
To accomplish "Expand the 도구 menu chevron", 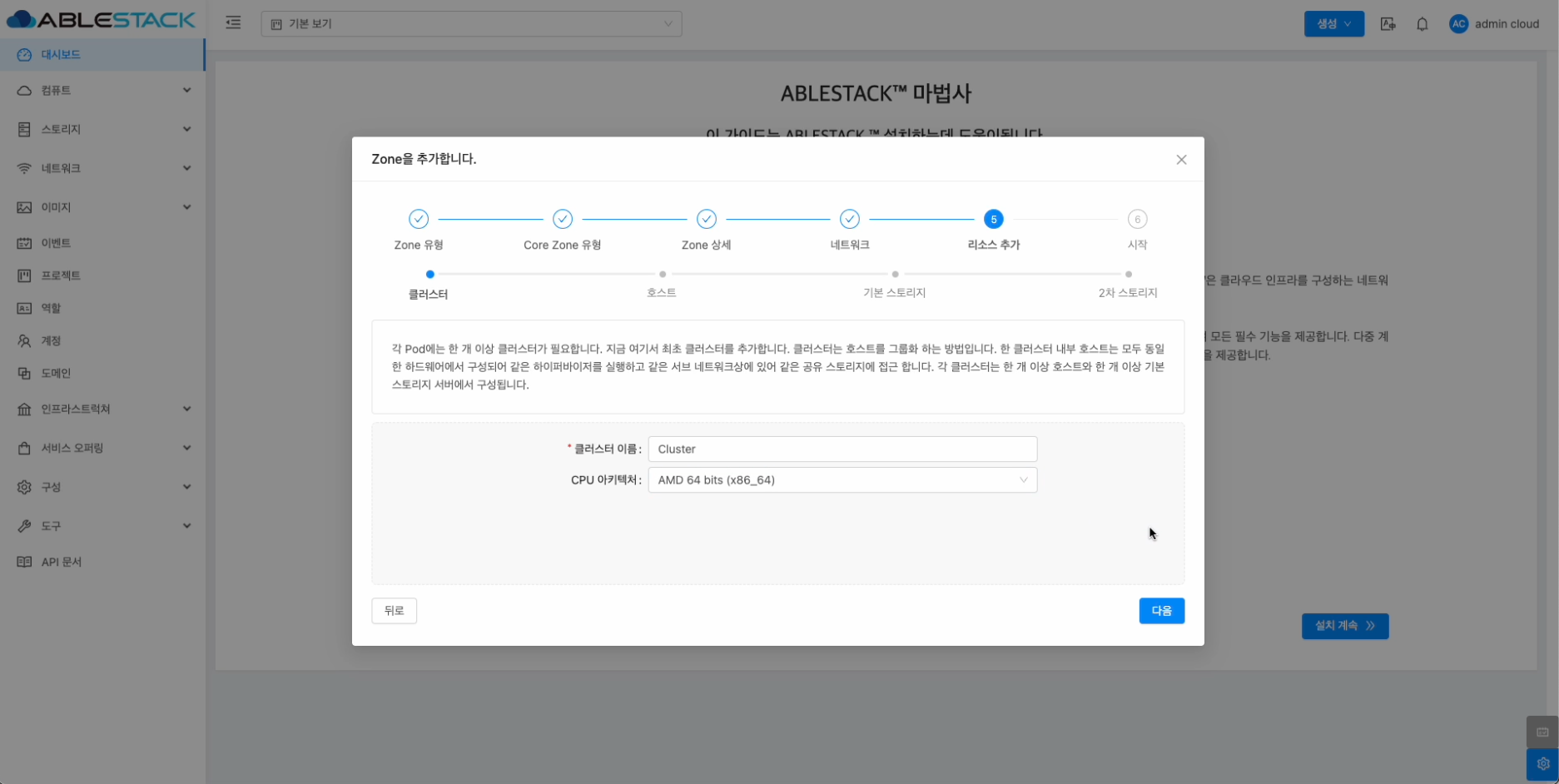I will click(x=186, y=526).
